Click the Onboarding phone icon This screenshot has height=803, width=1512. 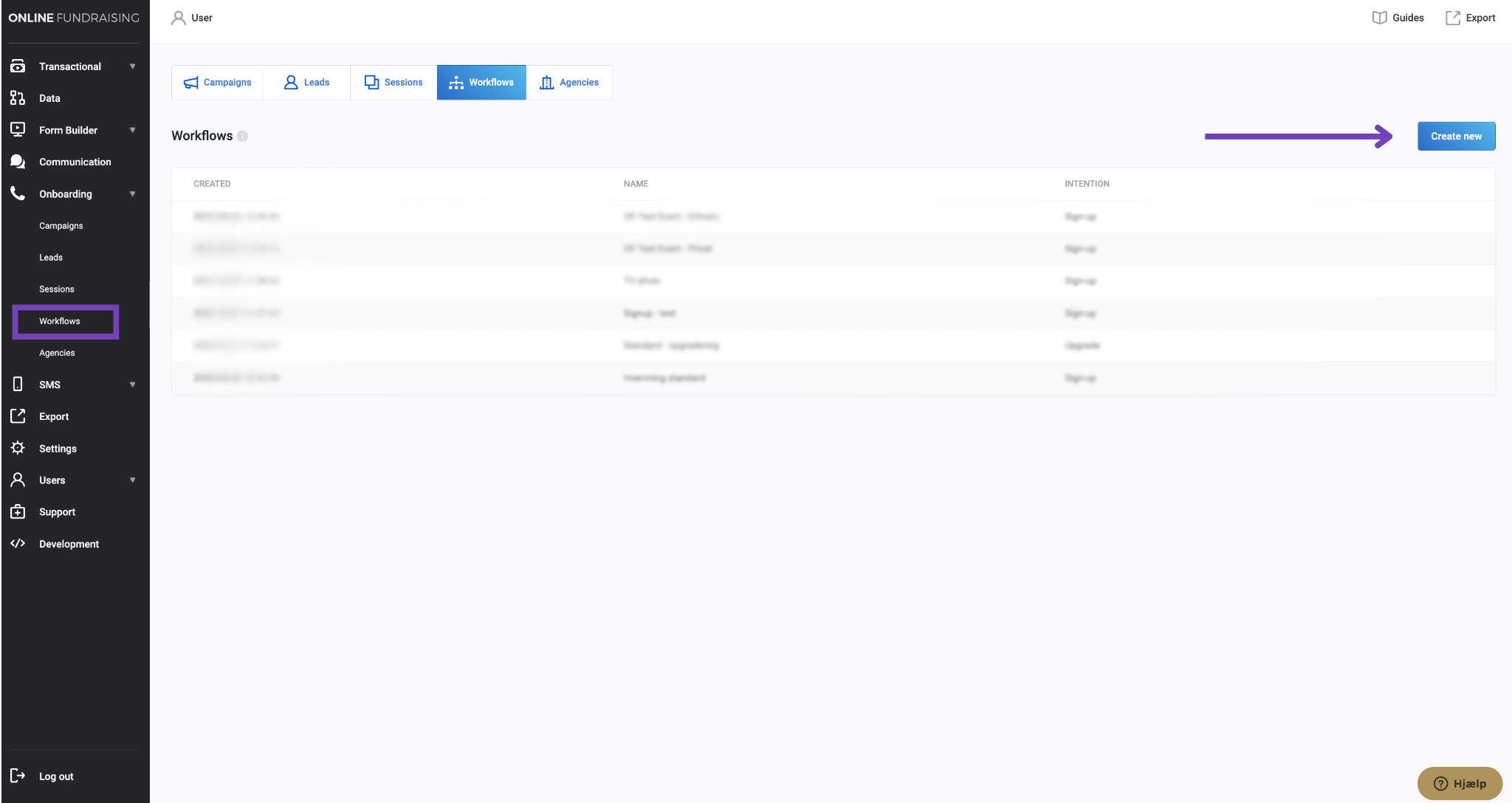pos(18,193)
